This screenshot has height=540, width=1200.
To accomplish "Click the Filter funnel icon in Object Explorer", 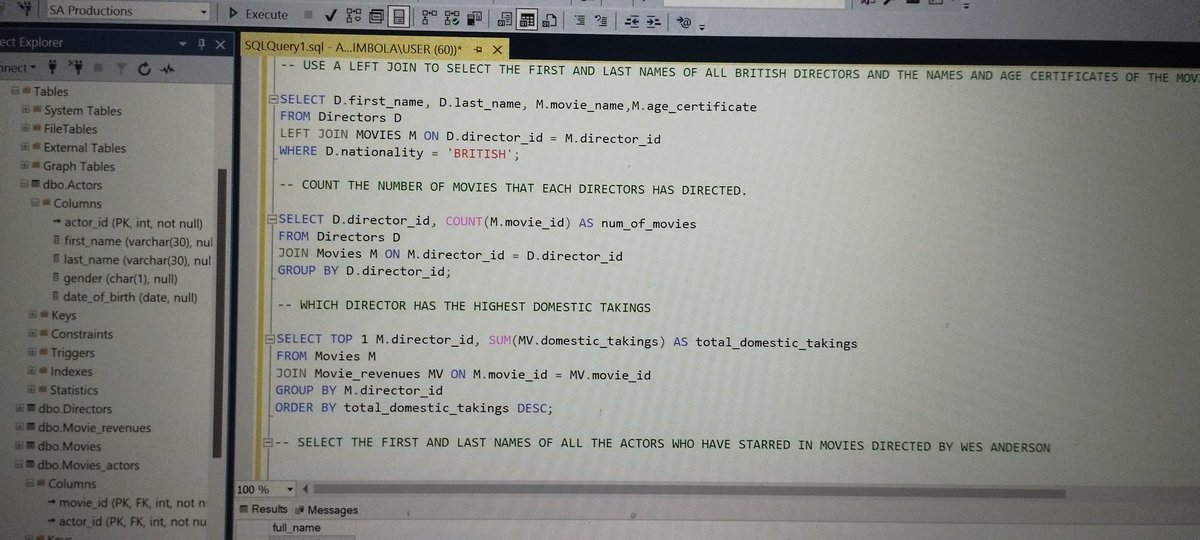I will click(x=121, y=69).
